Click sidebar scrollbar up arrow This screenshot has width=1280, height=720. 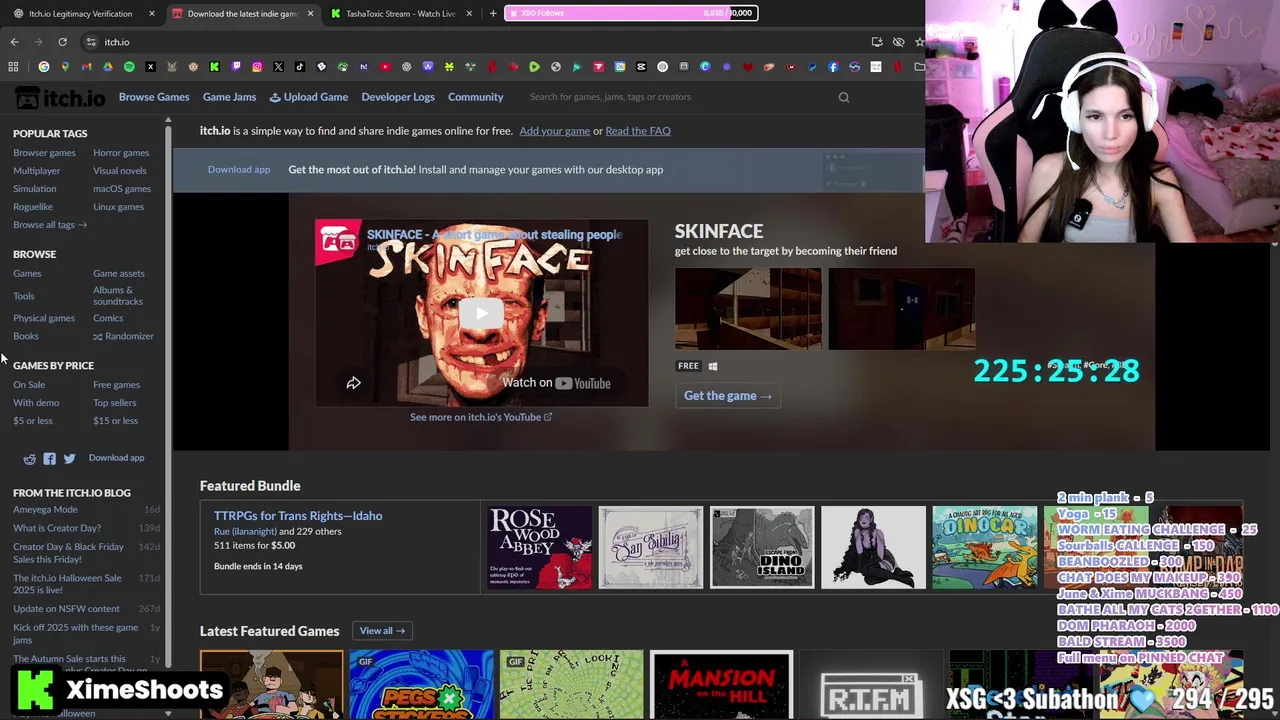[x=168, y=121]
